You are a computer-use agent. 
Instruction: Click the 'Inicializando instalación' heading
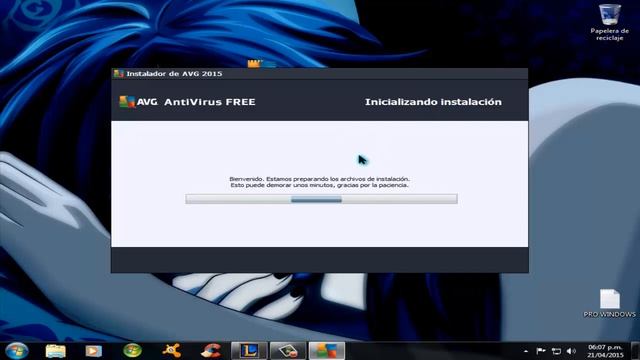(x=433, y=102)
